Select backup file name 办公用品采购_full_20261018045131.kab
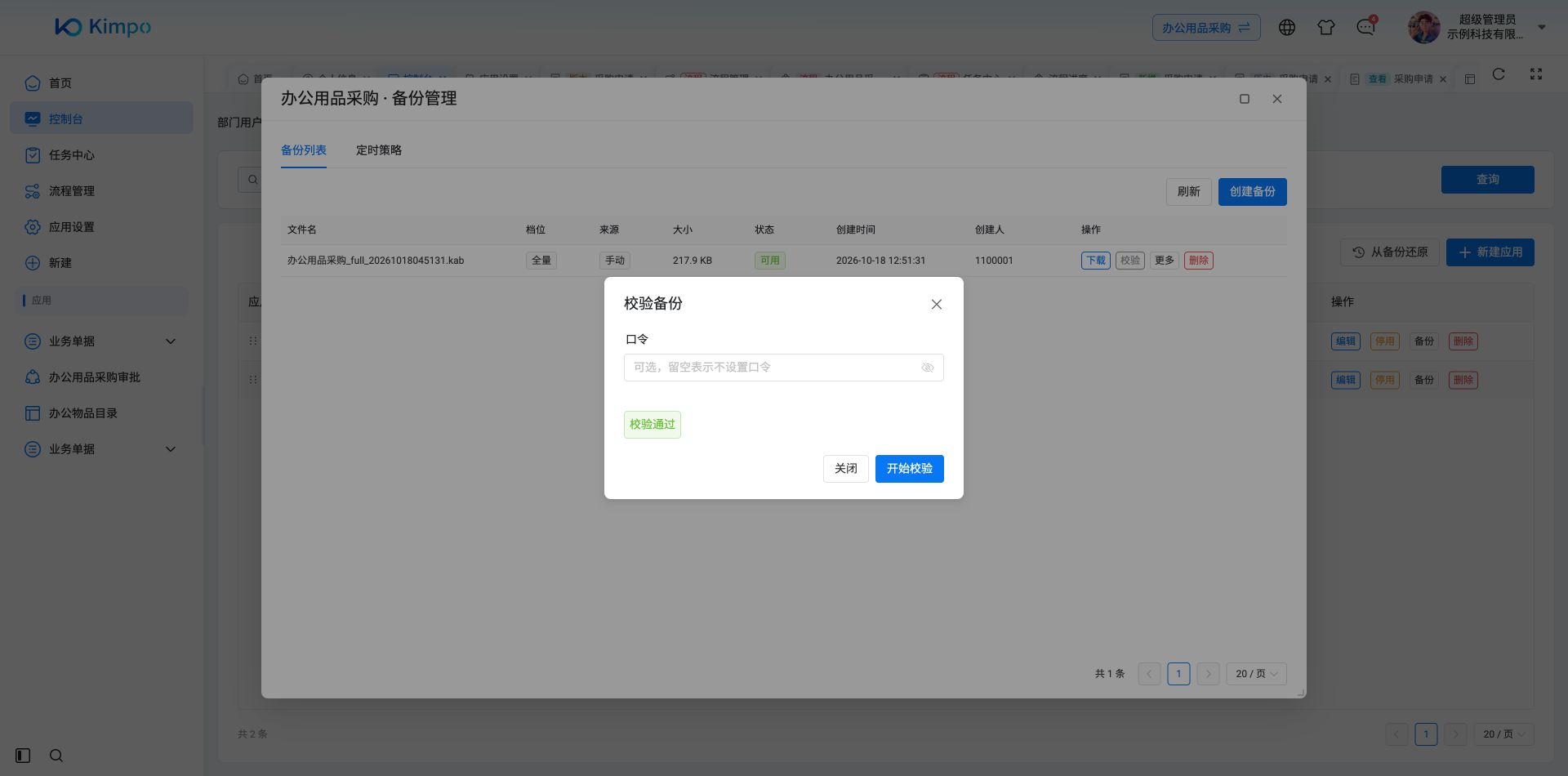The width and height of the screenshot is (1568, 776). (x=376, y=261)
